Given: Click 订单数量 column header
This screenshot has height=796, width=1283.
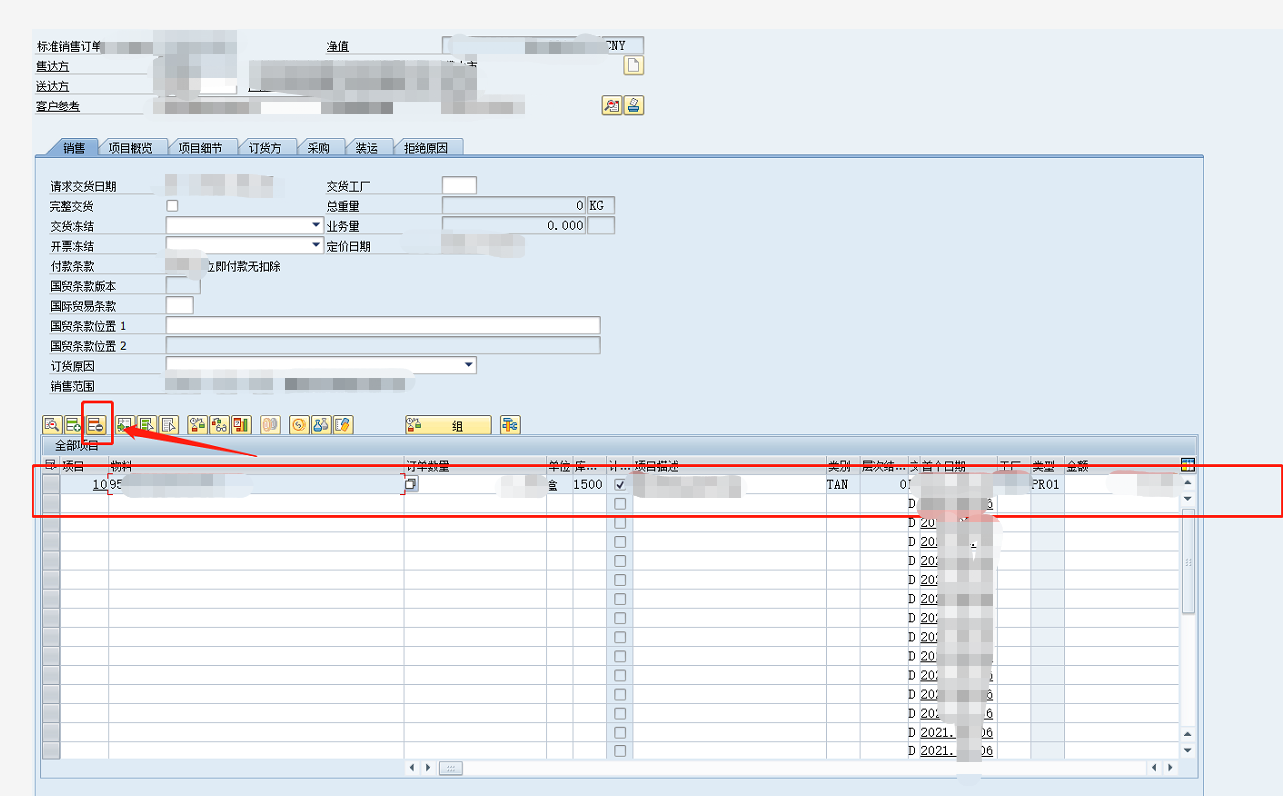Looking at the screenshot, I should tap(475, 466).
